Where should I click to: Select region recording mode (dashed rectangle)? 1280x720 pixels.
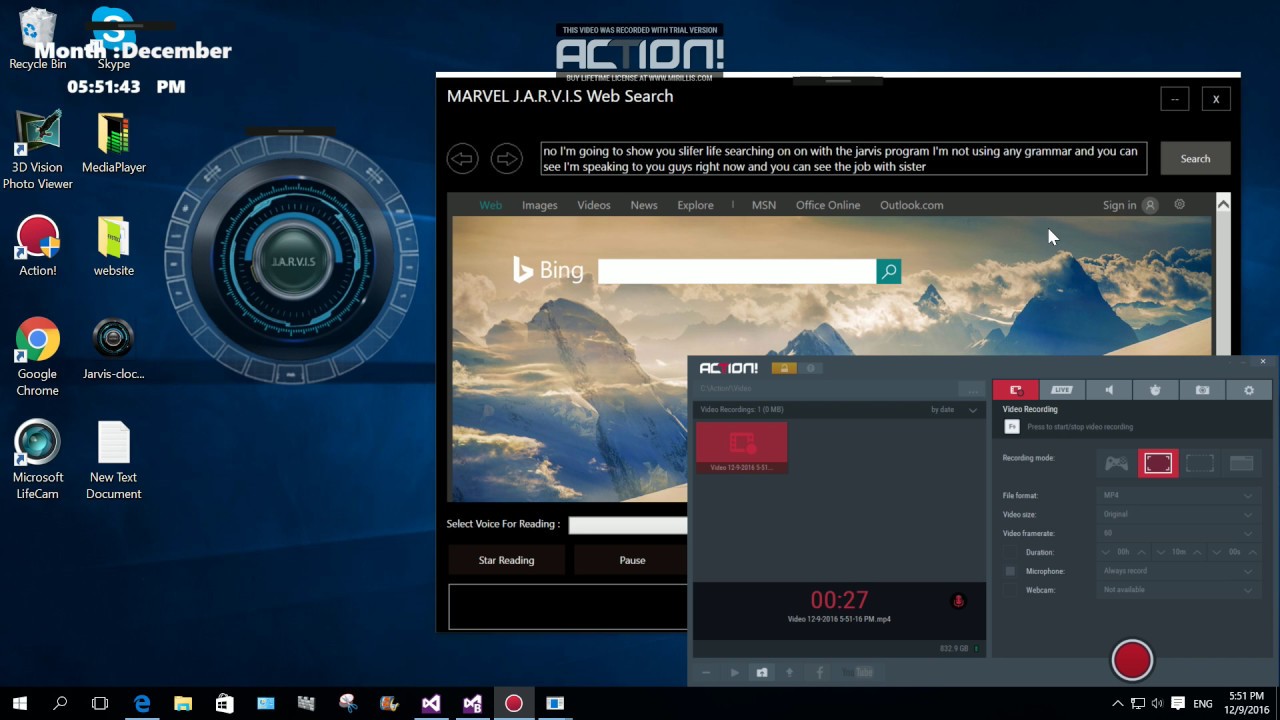click(1200, 463)
